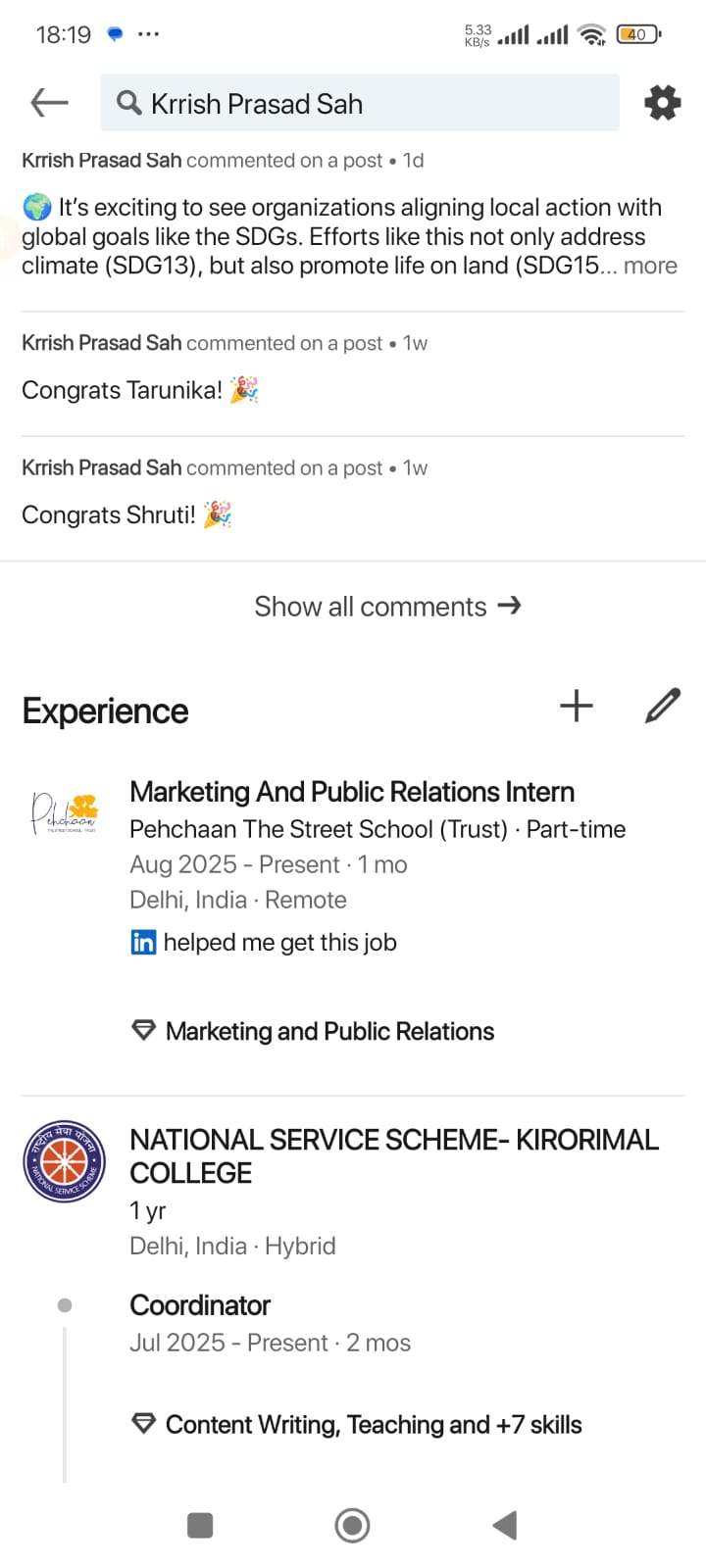Viewport: 706px width, 1568px height.
Task: Open the Congrats Shruti comment
Action: click(109, 514)
